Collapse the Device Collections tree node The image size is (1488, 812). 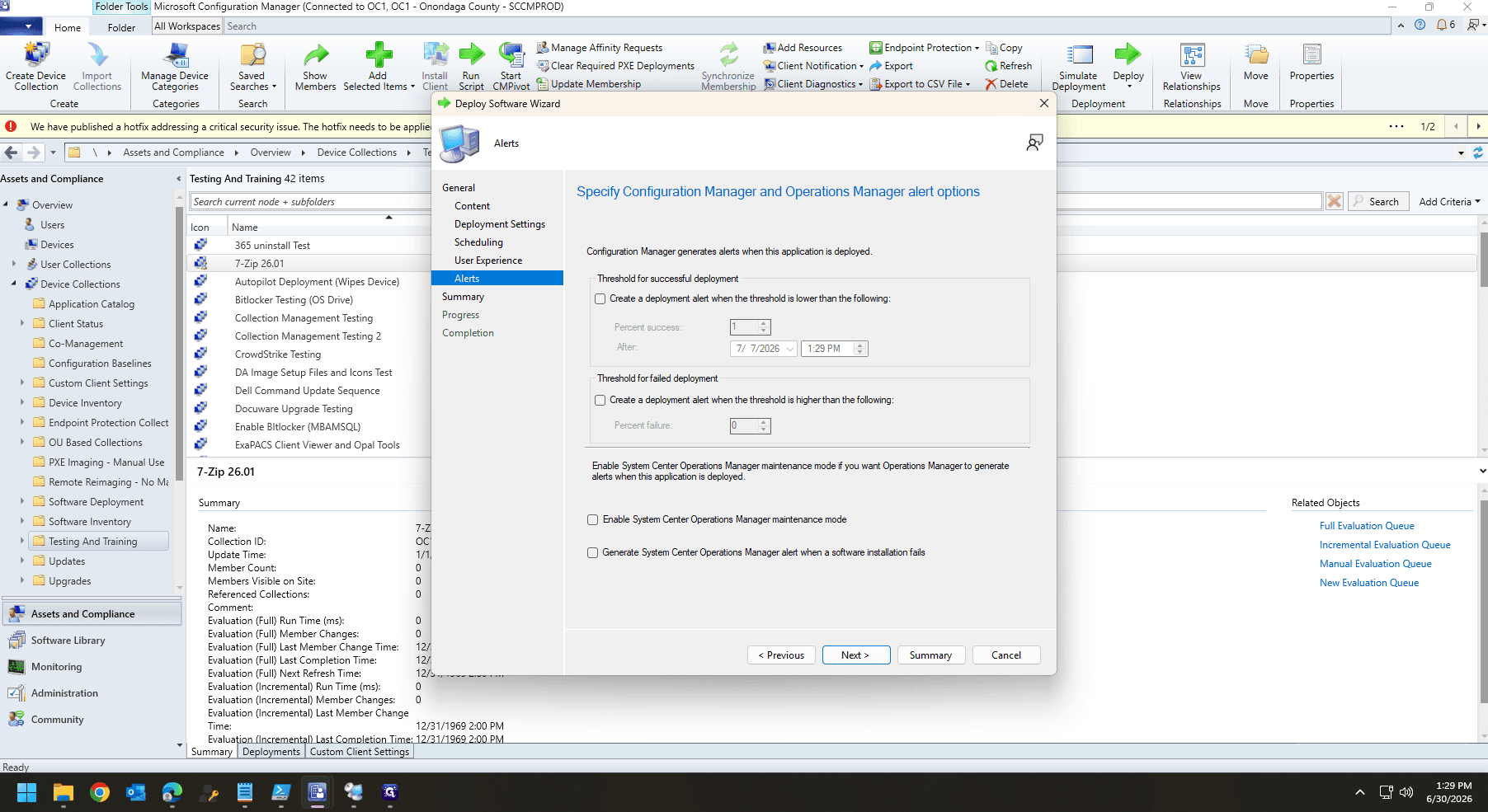click(x=14, y=284)
